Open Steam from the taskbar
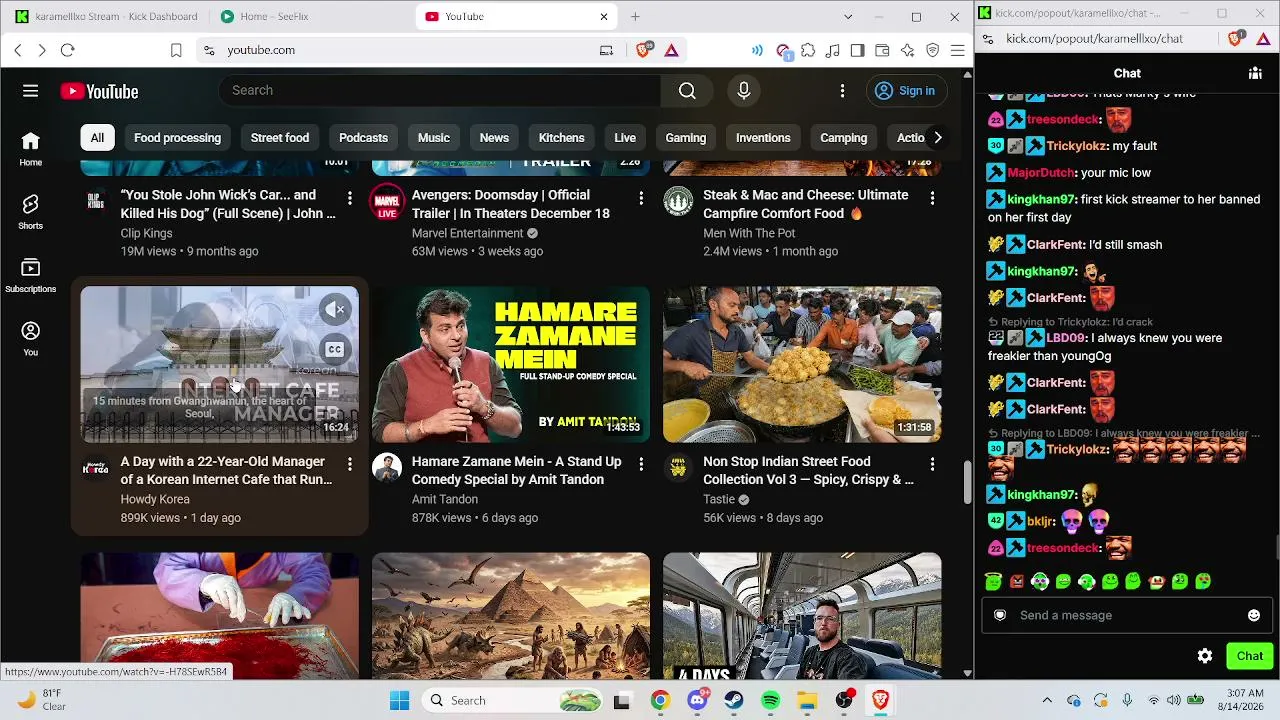This screenshot has width=1280, height=720. point(734,700)
